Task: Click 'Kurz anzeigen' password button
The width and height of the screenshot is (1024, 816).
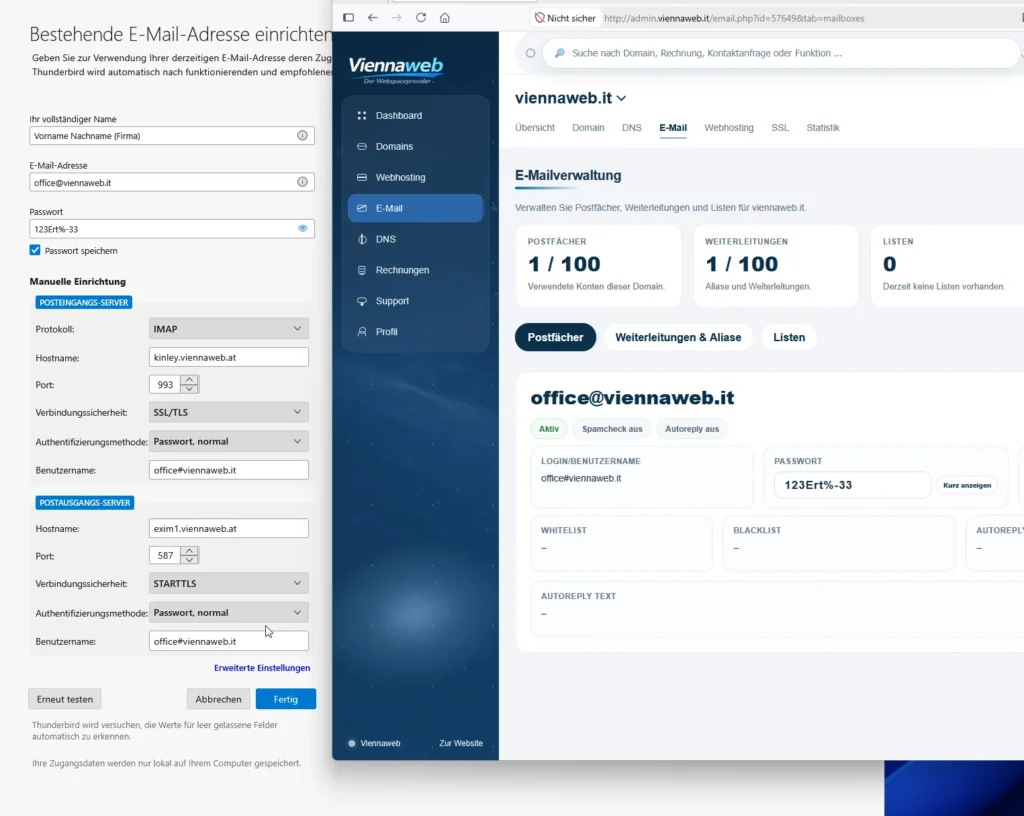Action: 967,485
